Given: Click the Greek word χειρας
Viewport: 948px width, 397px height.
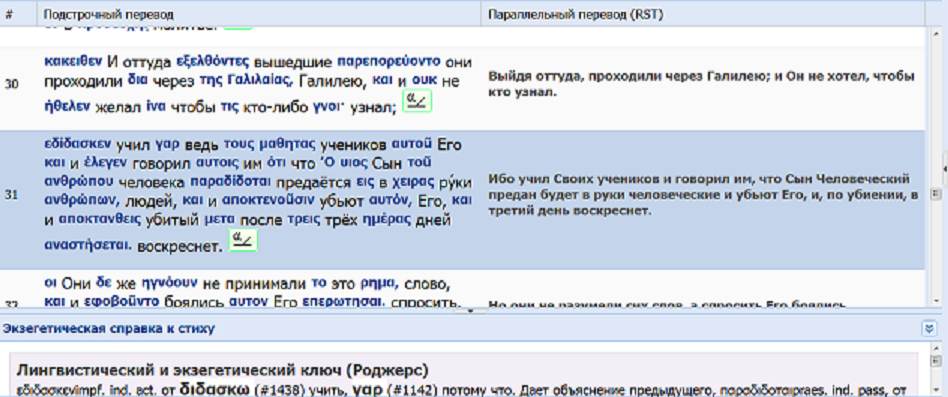Looking at the screenshot, I should coord(414,182).
